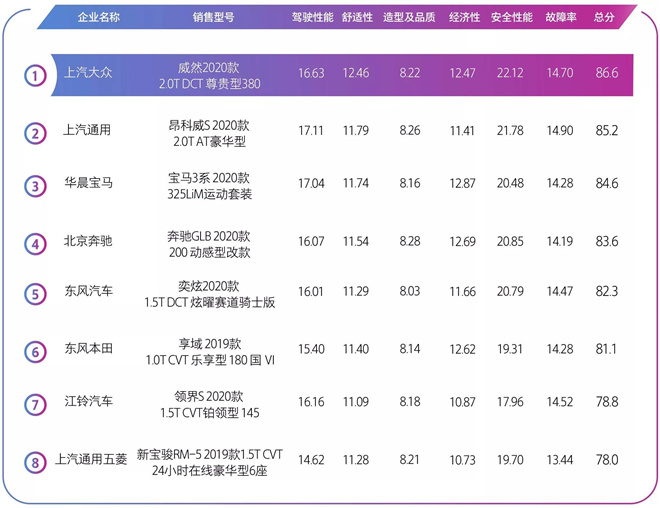Click total score 86.6
The height and width of the screenshot is (508, 660).
[x=607, y=73]
